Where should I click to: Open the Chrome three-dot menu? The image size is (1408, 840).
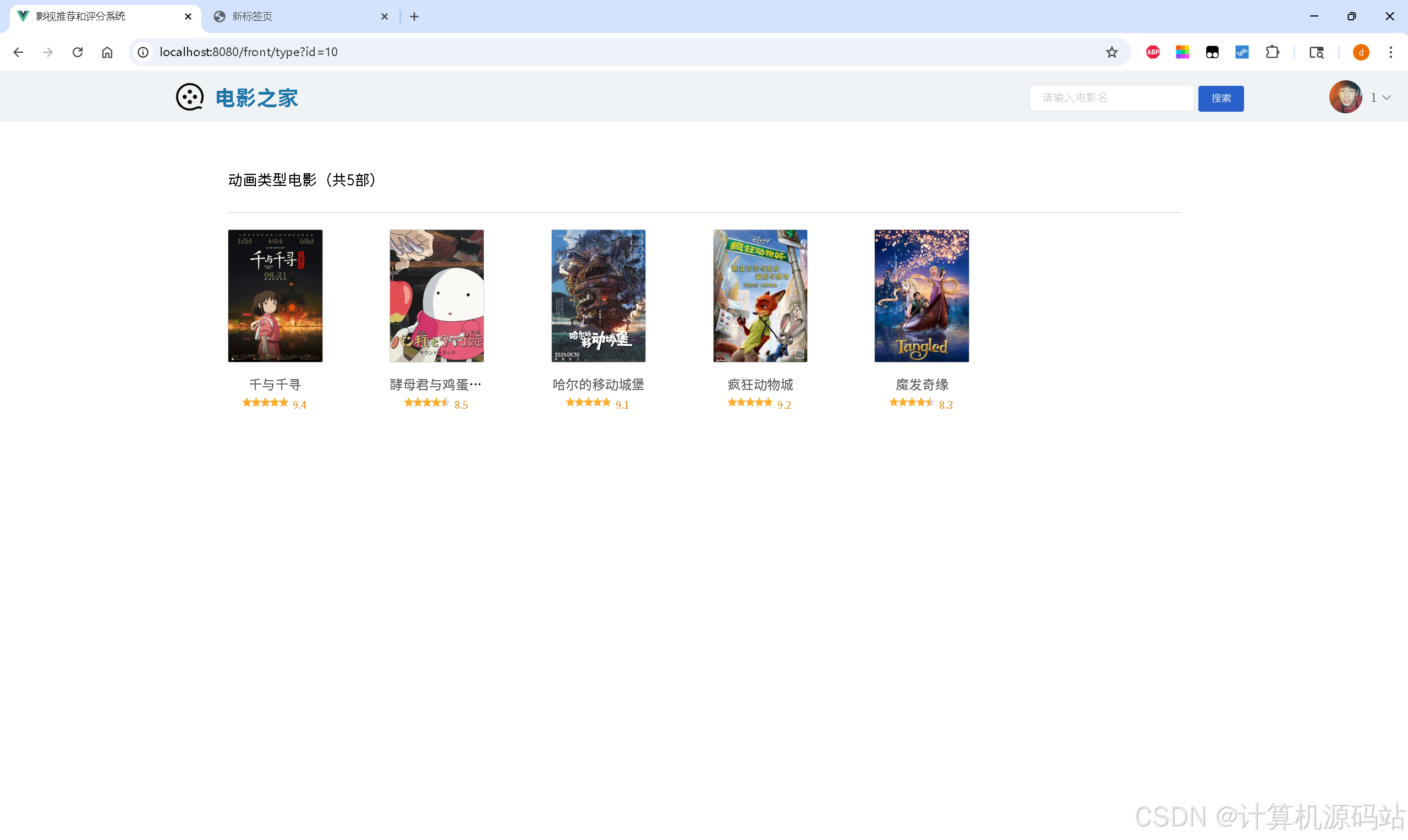(1390, 52)
